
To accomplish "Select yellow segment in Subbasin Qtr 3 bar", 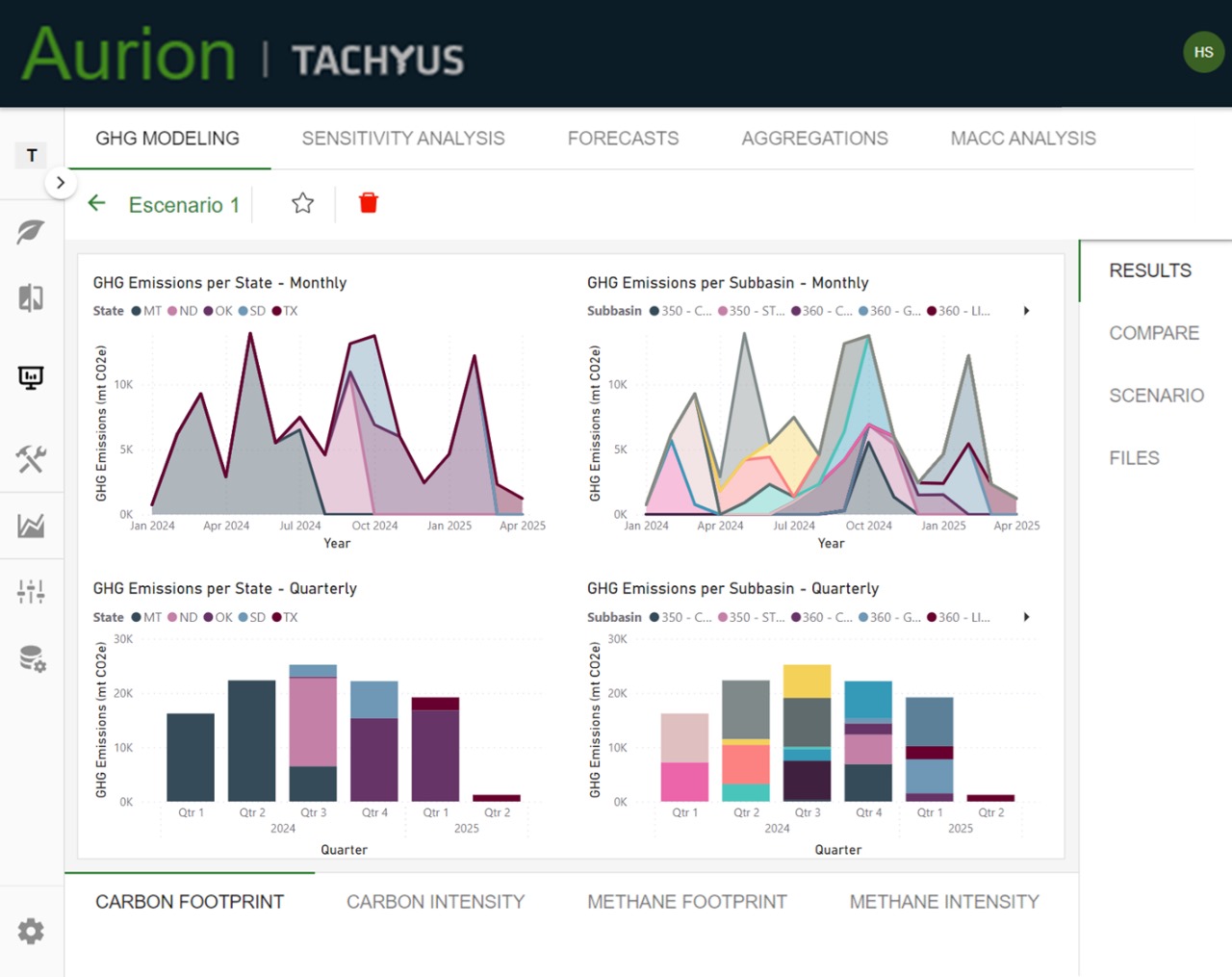I will [x=807, y=681].
